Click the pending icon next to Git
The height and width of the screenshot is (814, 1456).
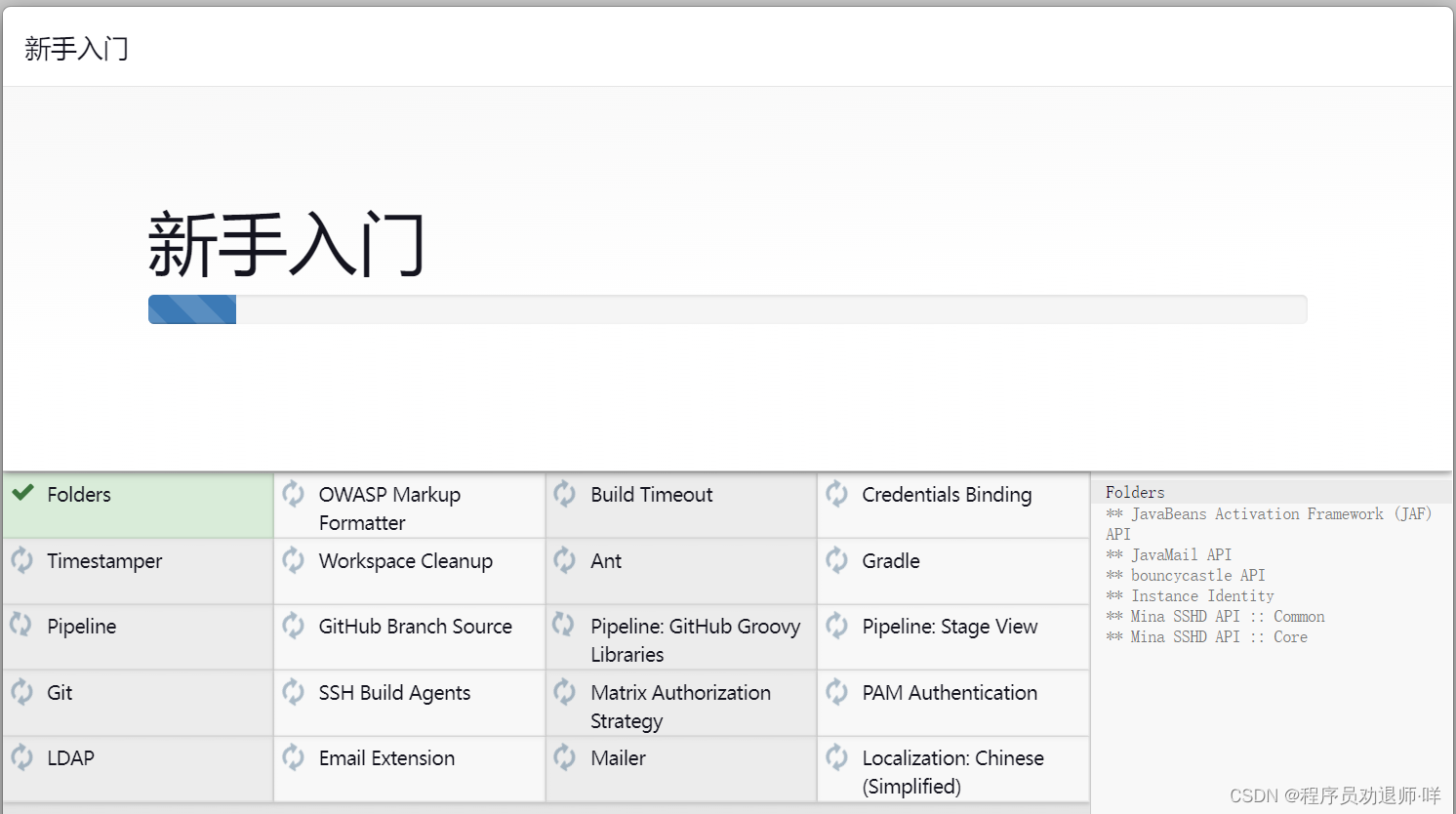pos(22,692)
